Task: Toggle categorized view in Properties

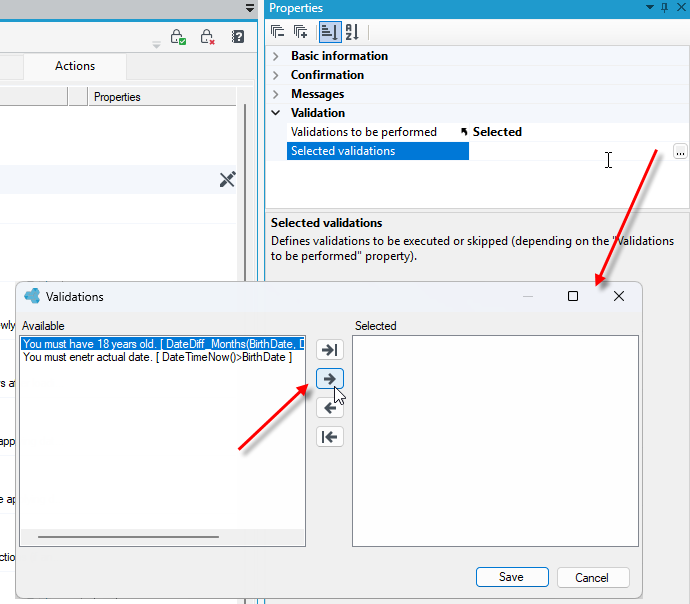Action: [330, 32]
